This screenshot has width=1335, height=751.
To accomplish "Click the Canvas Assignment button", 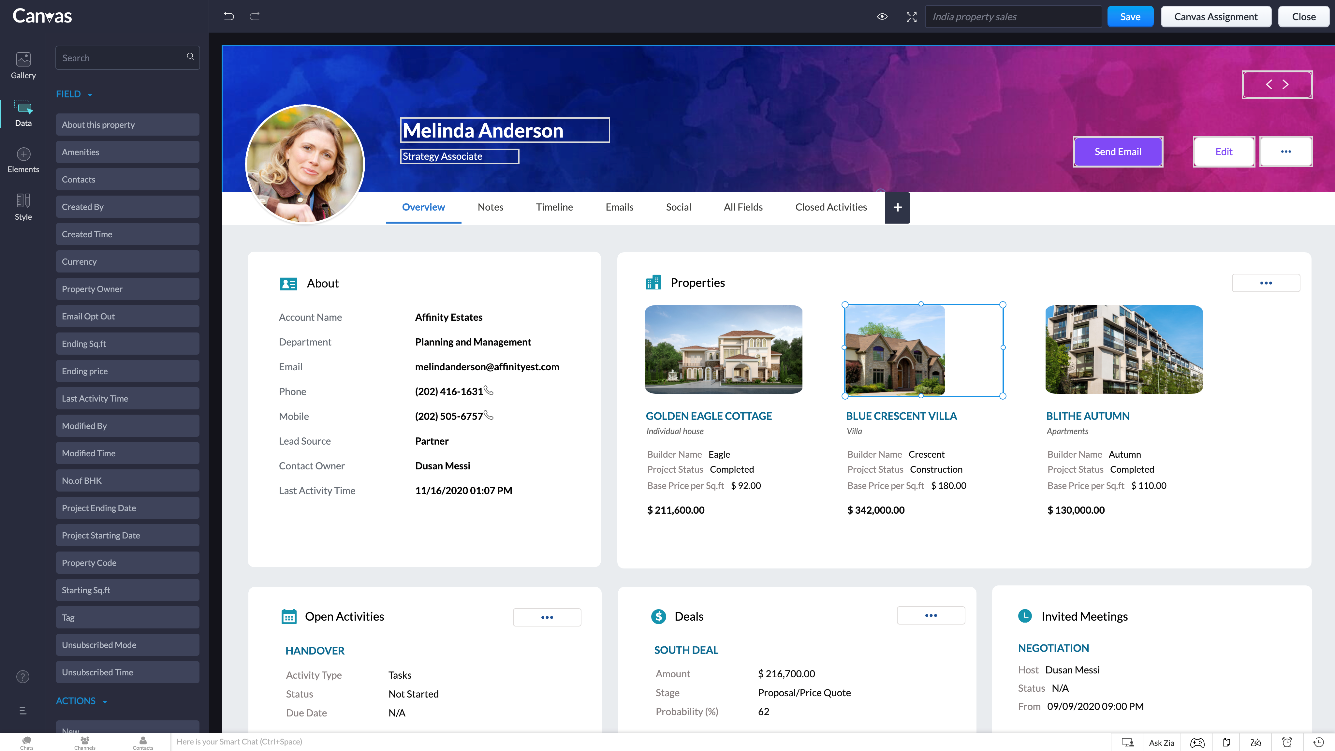I will pos(1216,17).
